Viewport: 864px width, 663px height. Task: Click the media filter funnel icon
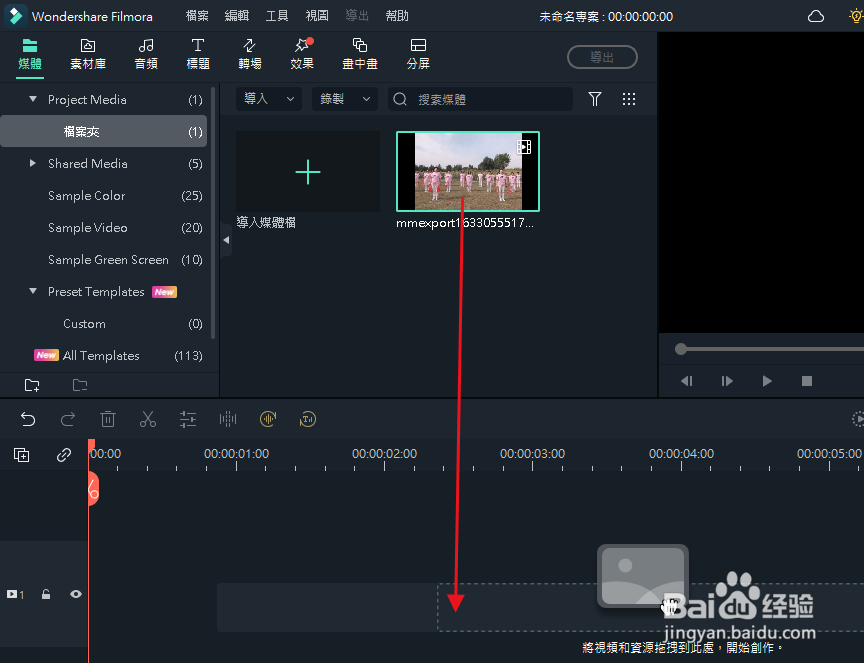(x=595, y=99)
